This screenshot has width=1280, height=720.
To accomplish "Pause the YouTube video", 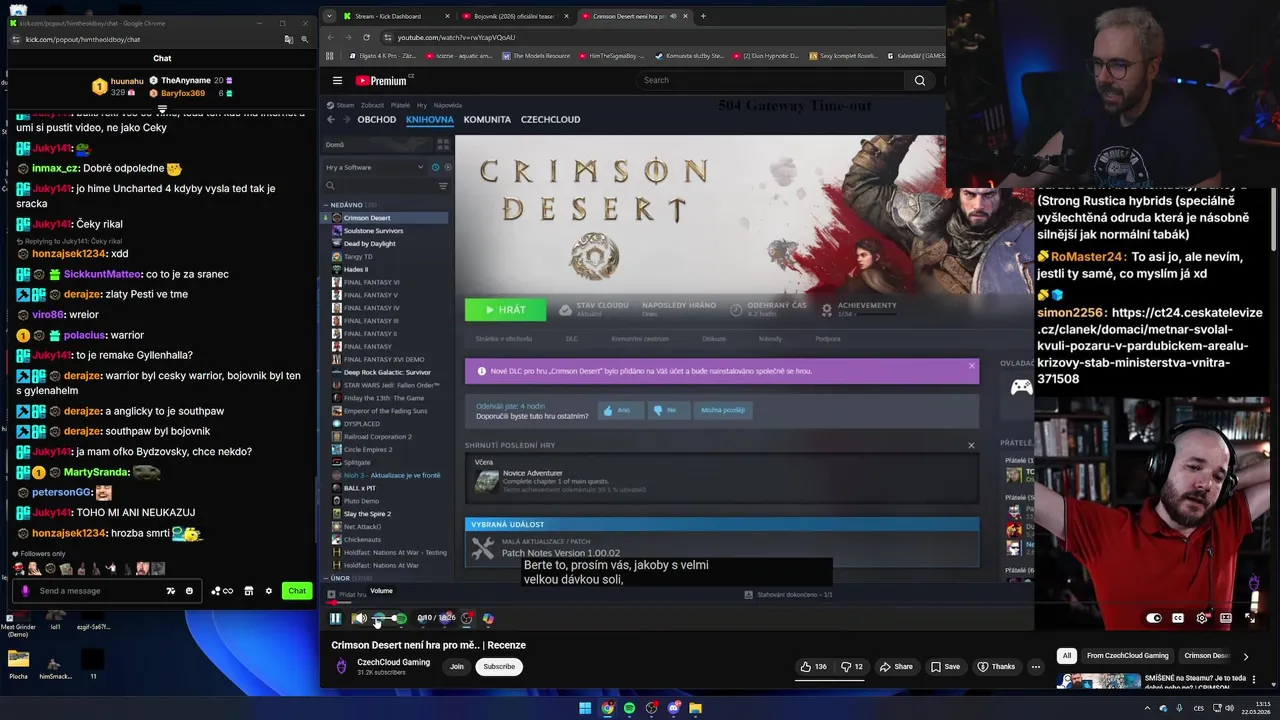I will coord(335,618).
